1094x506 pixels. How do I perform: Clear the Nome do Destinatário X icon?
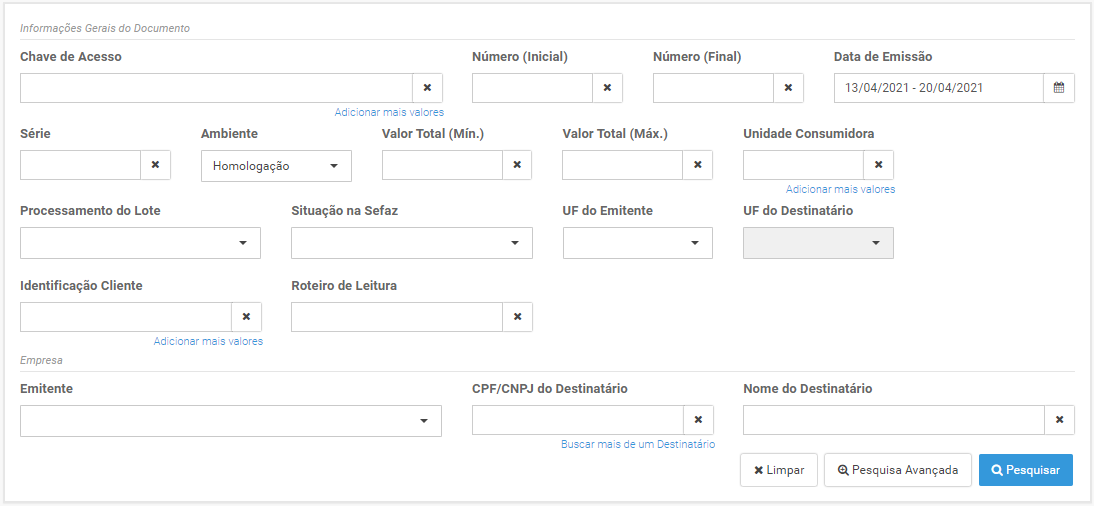coord(1060,420)
